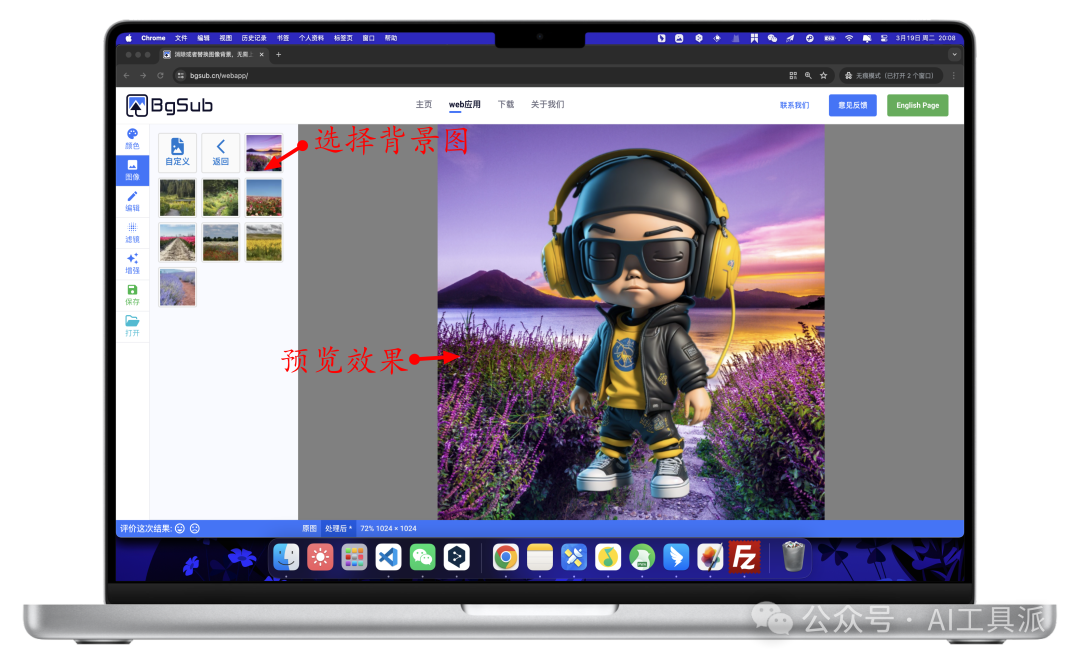Open Finder from the dock

(286, 556)
